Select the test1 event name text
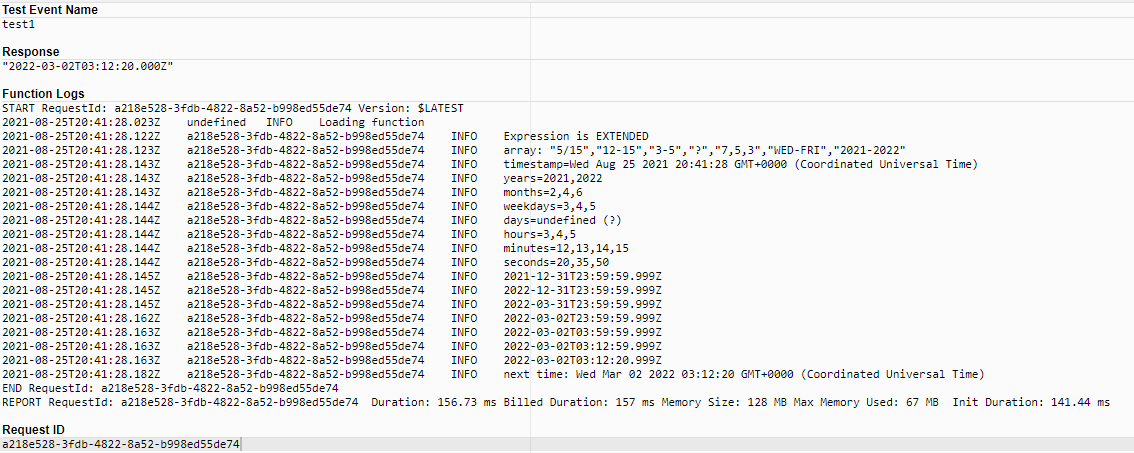Image resolution: width=1134 pixels, height=453 pixels. (18, 25)
